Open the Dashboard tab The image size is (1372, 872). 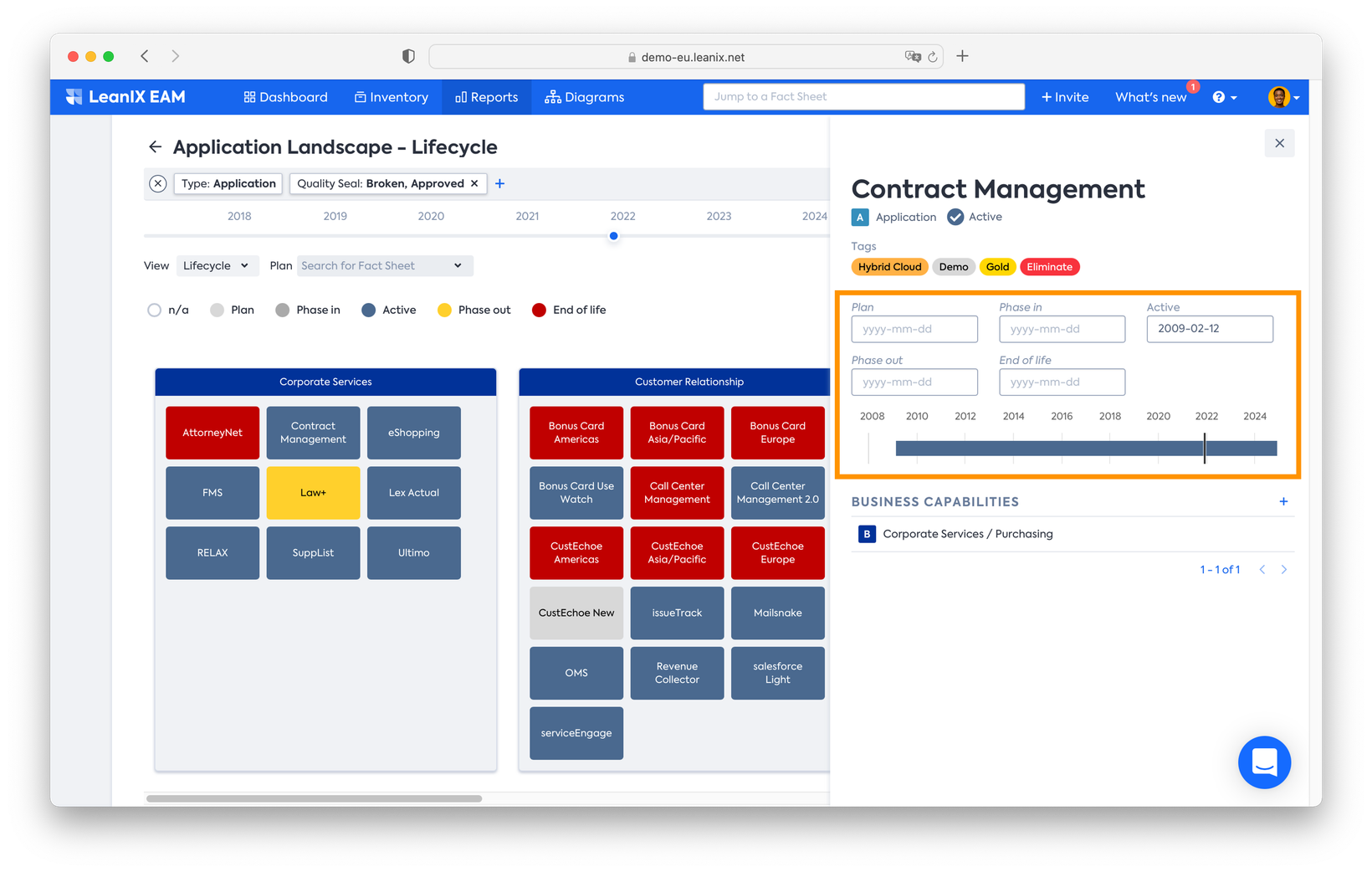(286, 97)
